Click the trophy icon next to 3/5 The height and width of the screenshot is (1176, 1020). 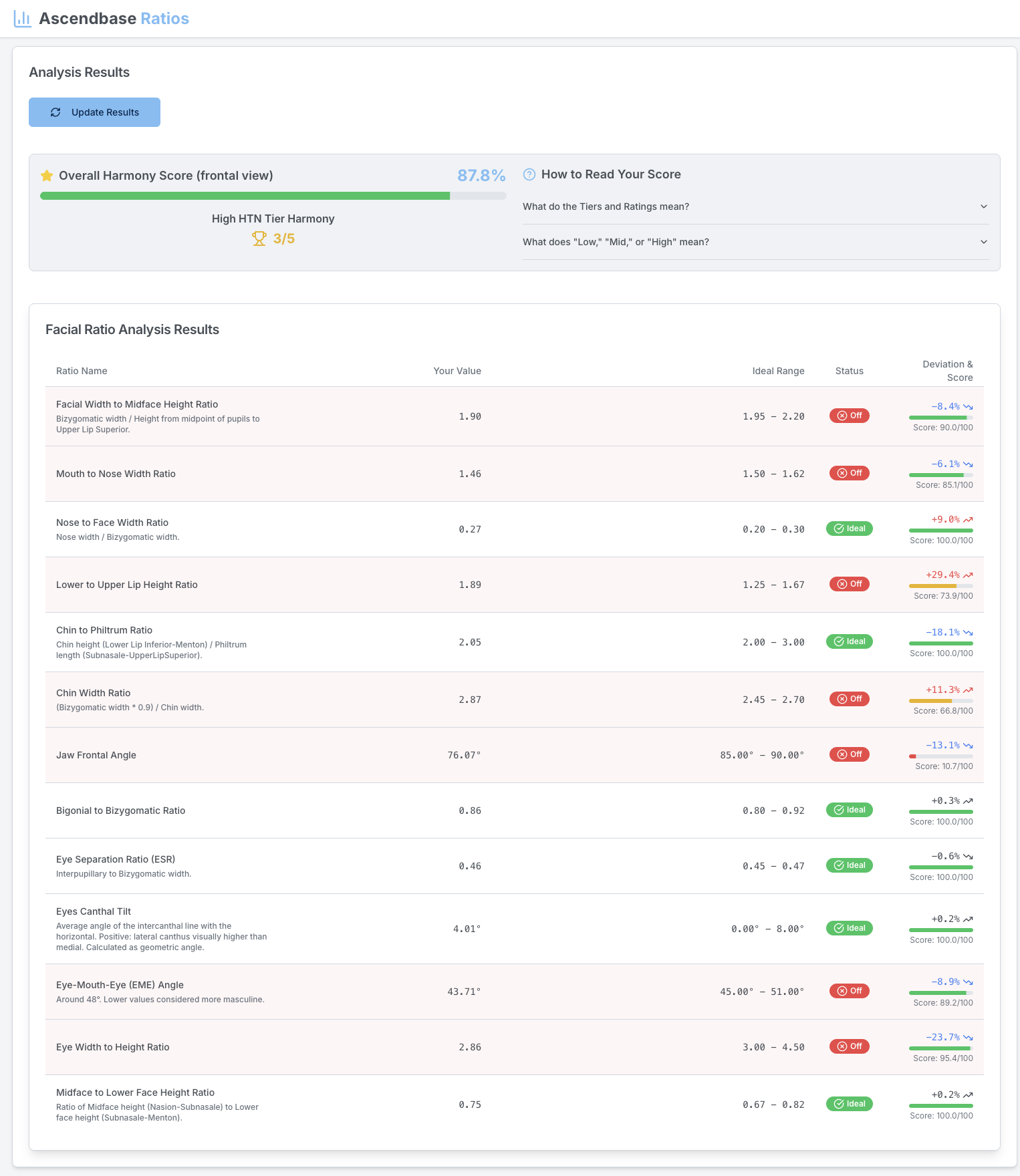259,239
